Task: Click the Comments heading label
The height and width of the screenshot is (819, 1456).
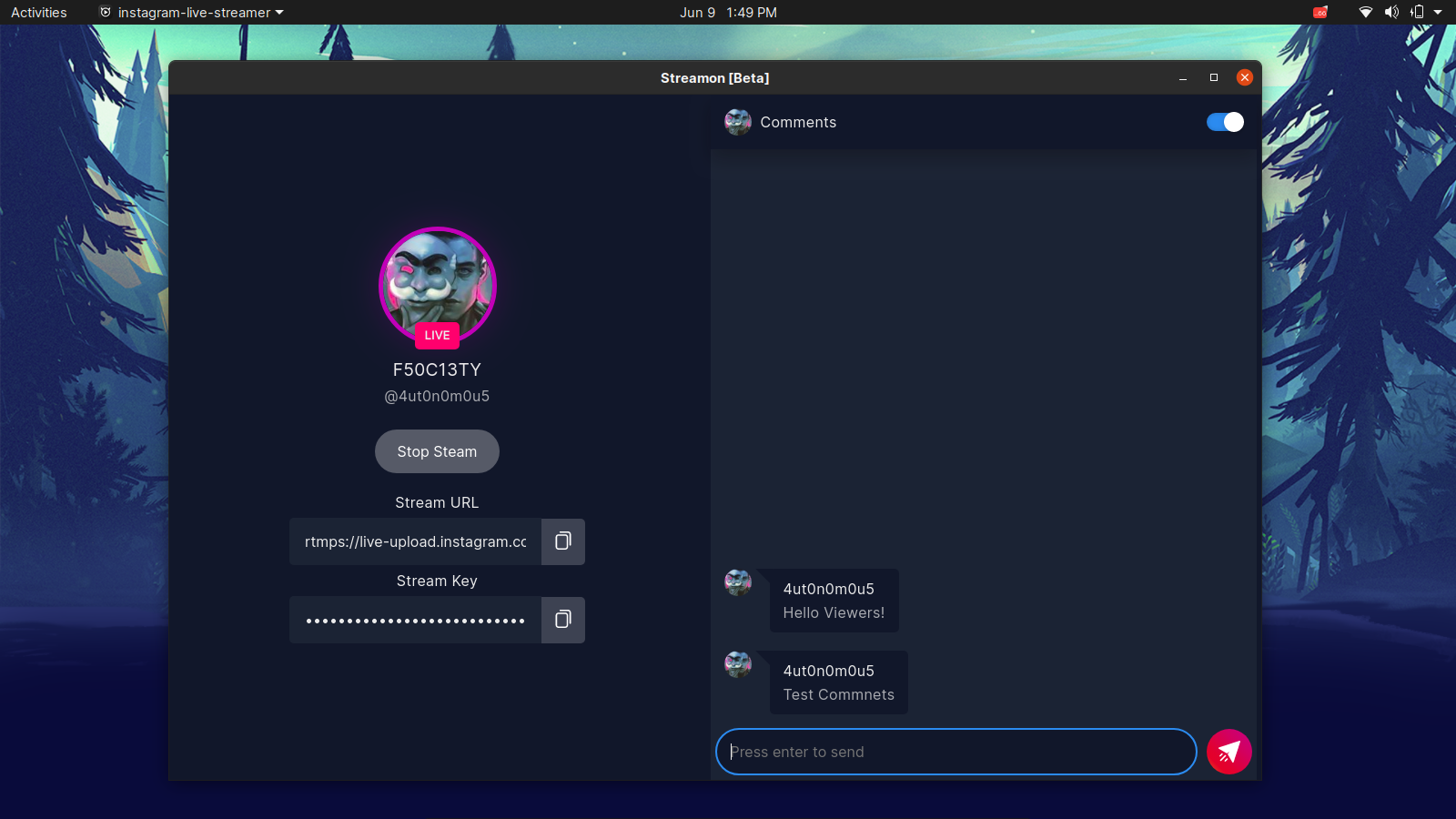Action: [798, 122]
